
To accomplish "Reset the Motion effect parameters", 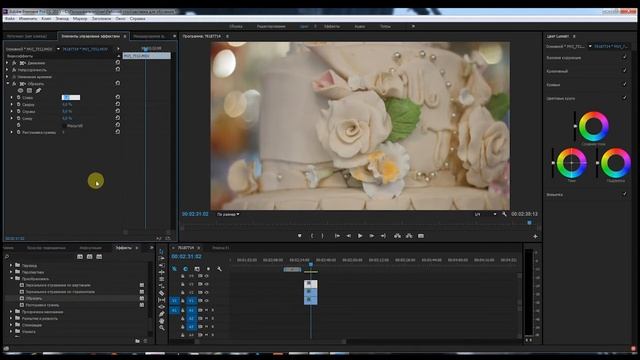I will pos(118,63).
